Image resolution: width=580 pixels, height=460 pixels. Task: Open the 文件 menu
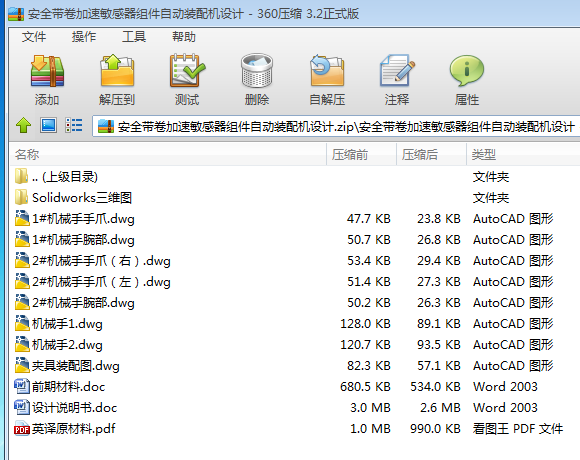pos(34,37)
